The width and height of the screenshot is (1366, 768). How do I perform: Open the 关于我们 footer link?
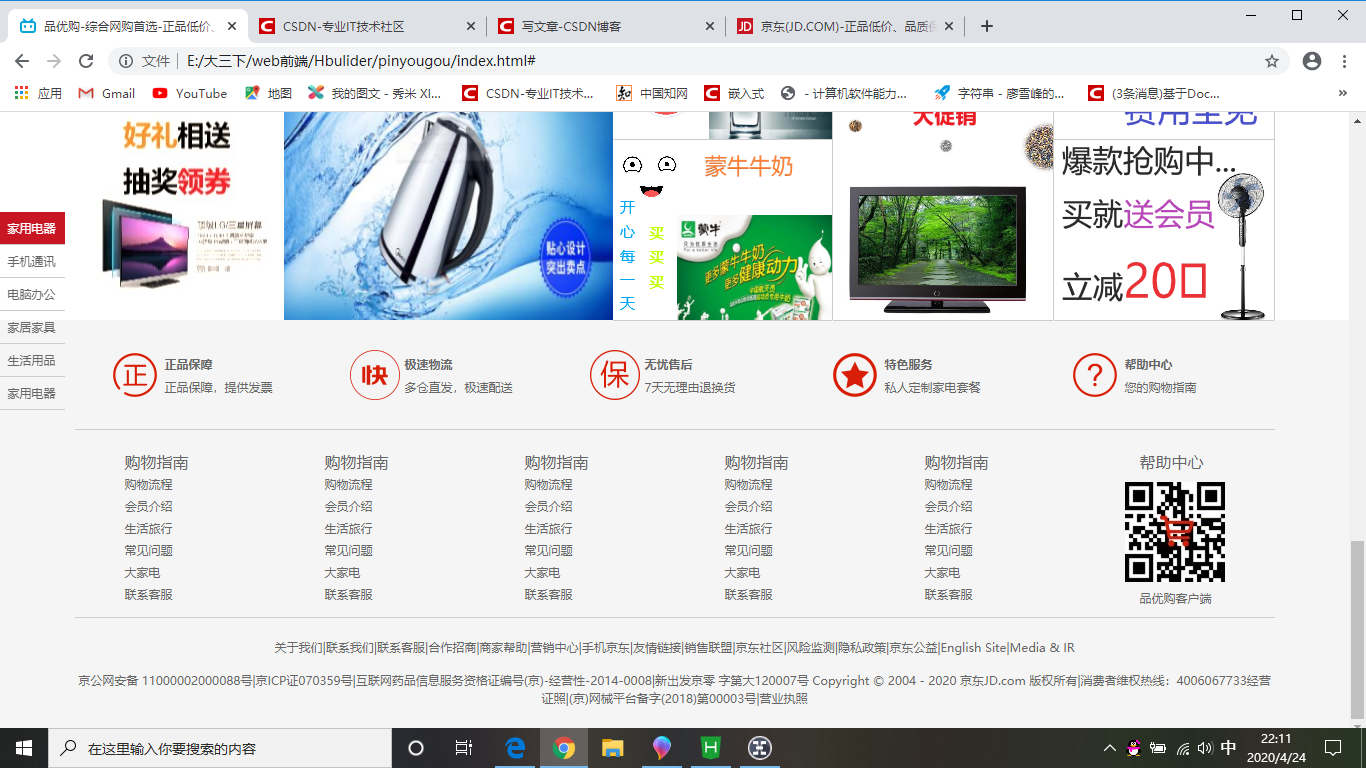click(297, 647)
